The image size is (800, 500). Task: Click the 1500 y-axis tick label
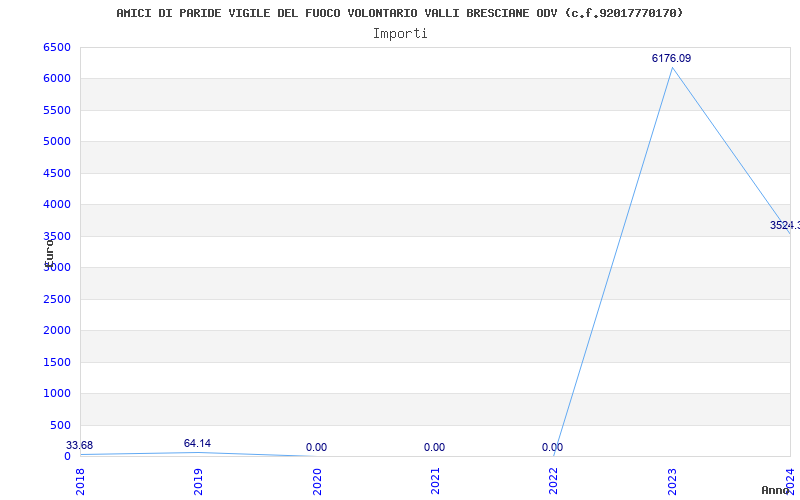(x=57, y=362)
